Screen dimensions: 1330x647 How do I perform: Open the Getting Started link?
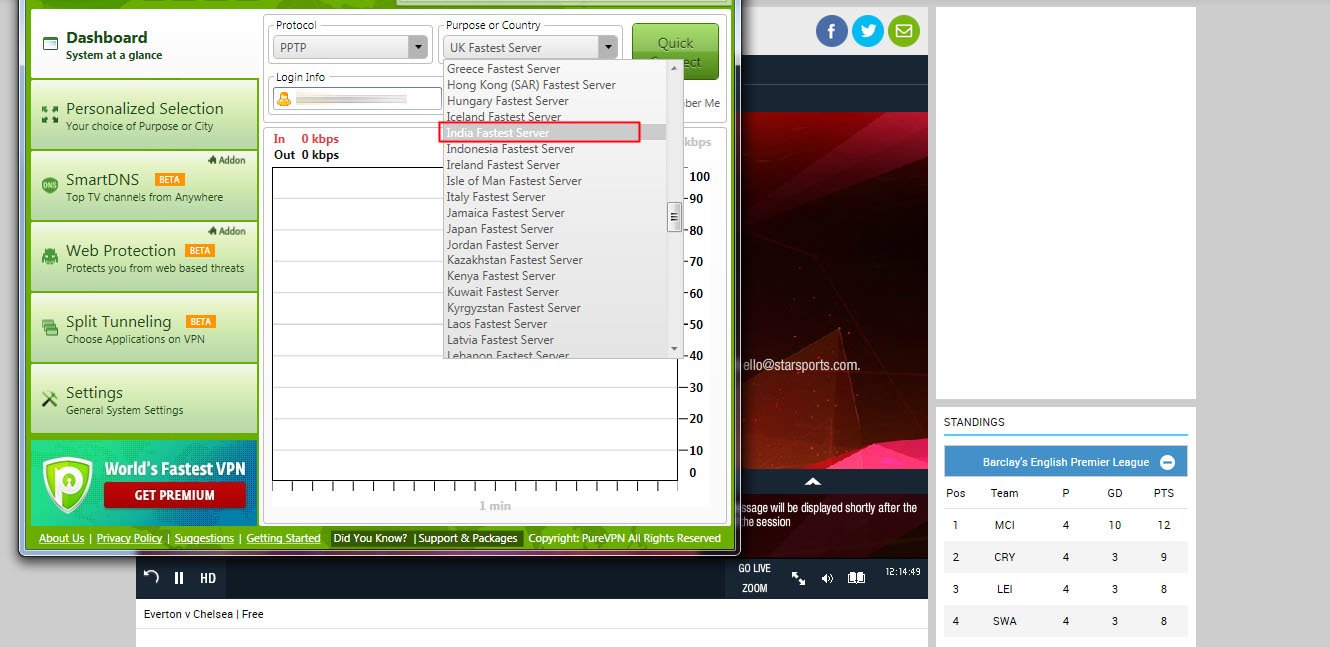283,538
